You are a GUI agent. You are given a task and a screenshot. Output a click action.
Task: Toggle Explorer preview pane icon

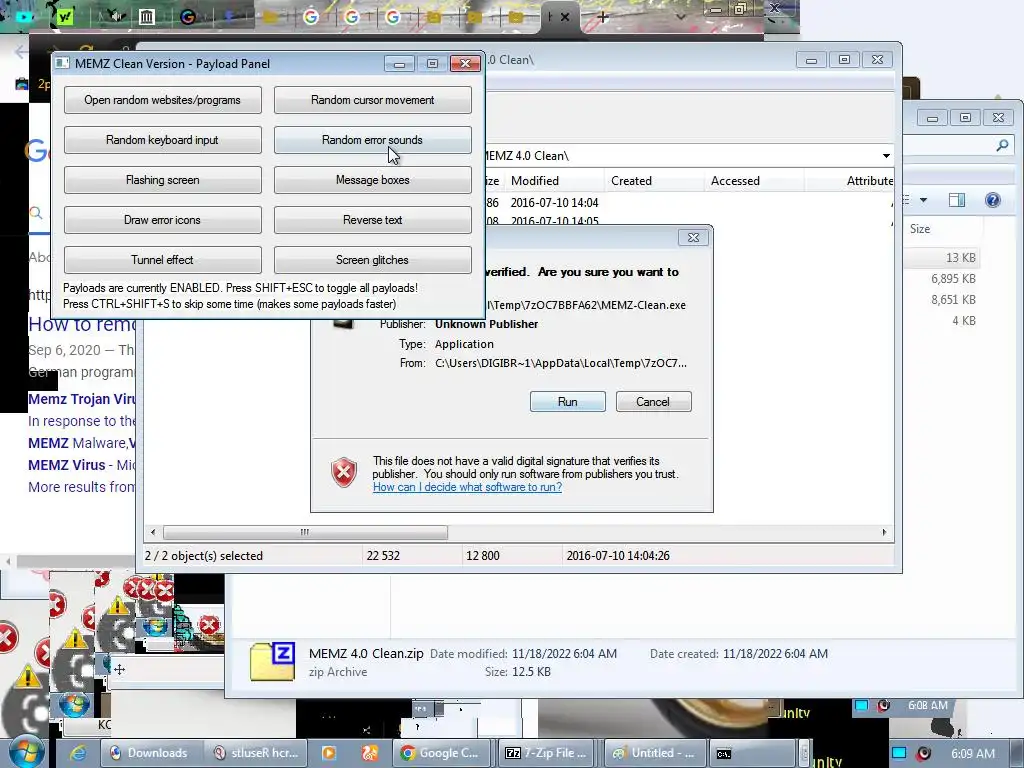(x=957, y=200)
